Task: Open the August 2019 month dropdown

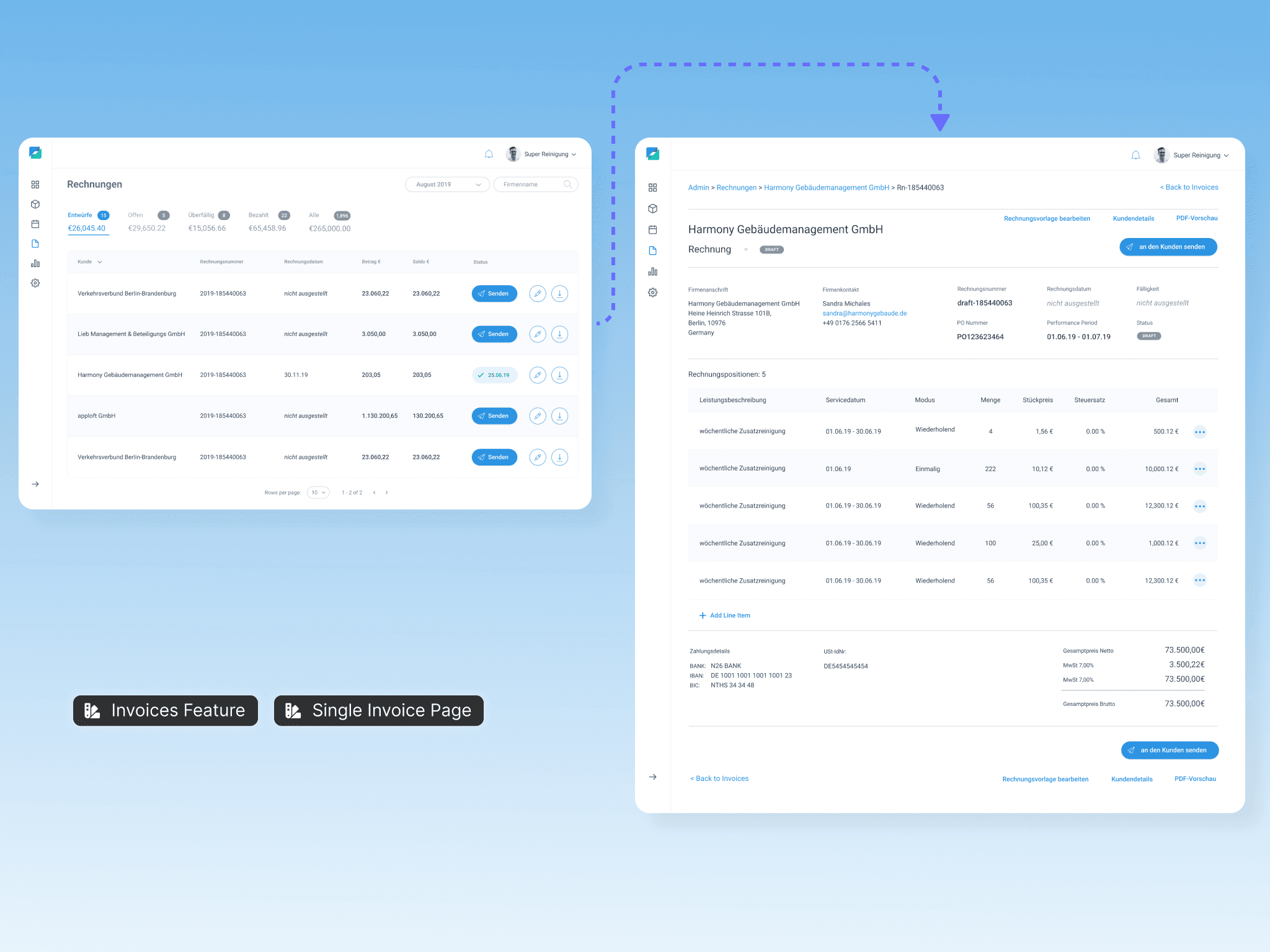Action: (447, 185)
